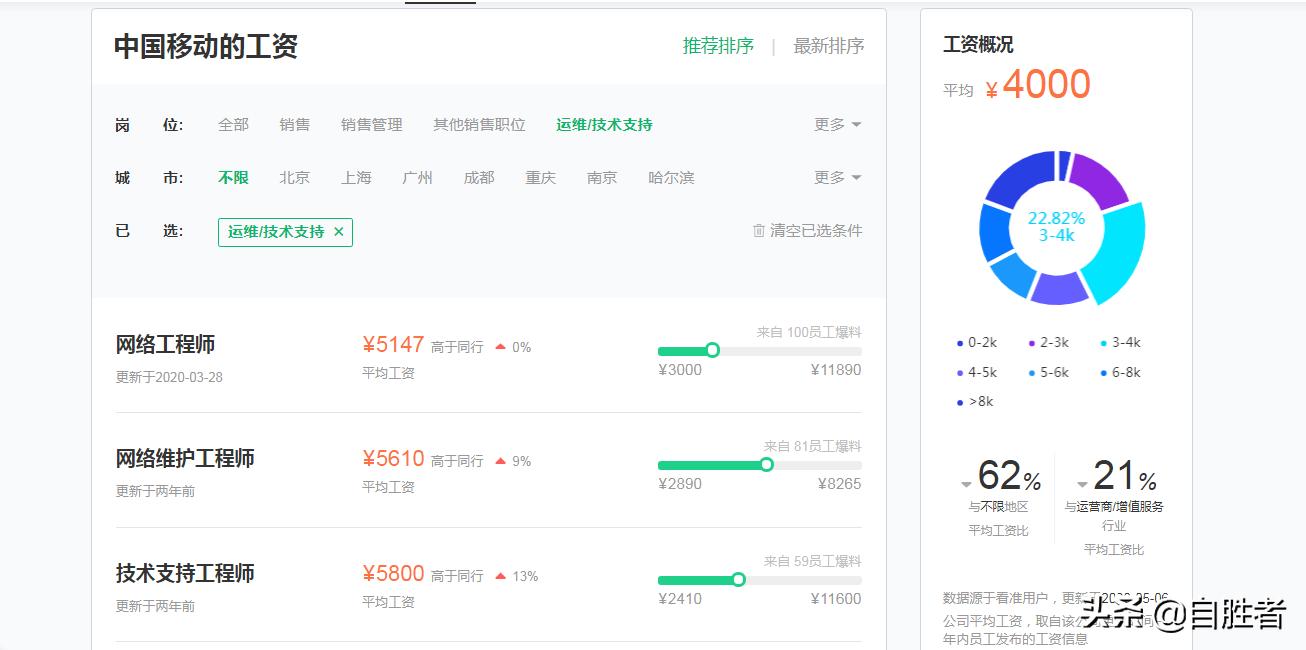Click the 5-6k legend item
Screen dimensions: 1306x650
[x=1049, y=373]
